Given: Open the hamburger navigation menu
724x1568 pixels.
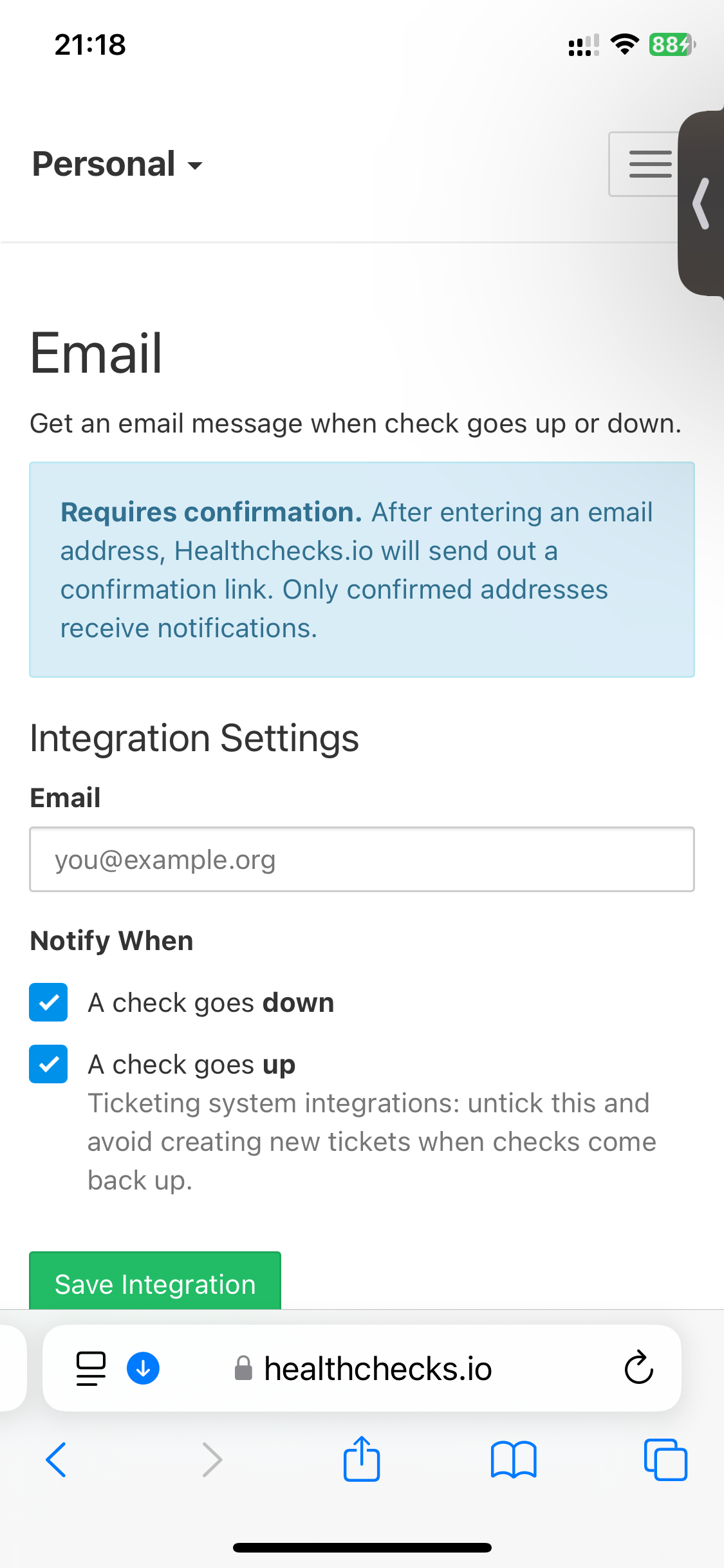Looking at the screenshot, I should pos(647,164).
